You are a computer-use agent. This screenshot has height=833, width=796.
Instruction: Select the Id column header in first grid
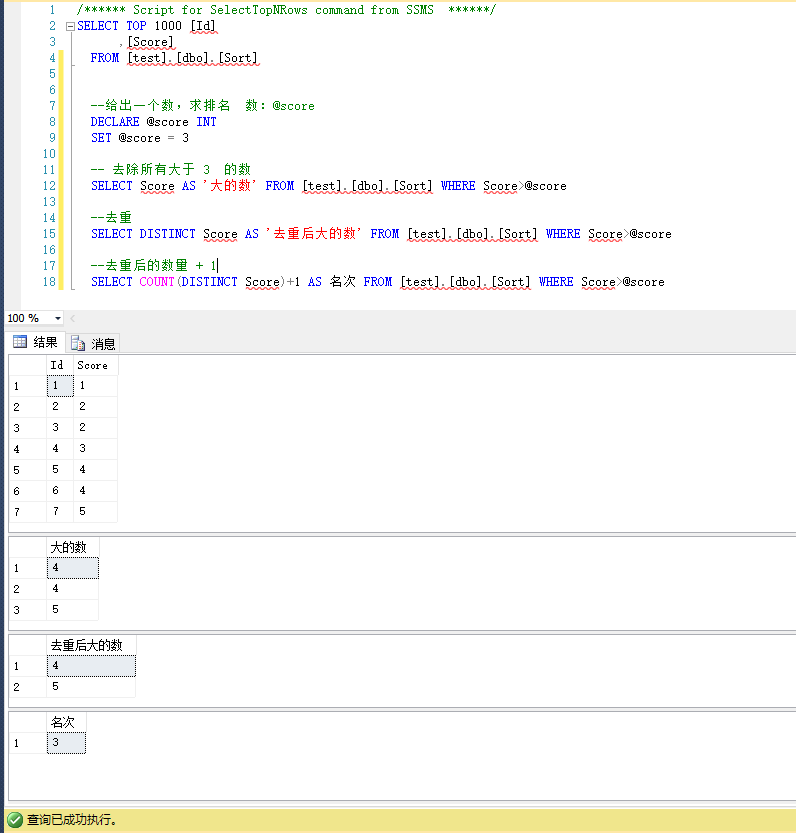60,366
